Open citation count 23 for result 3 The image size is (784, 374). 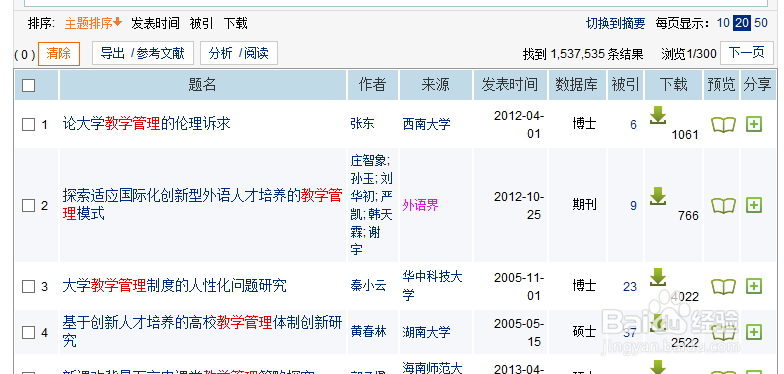(x=630, y=286)
